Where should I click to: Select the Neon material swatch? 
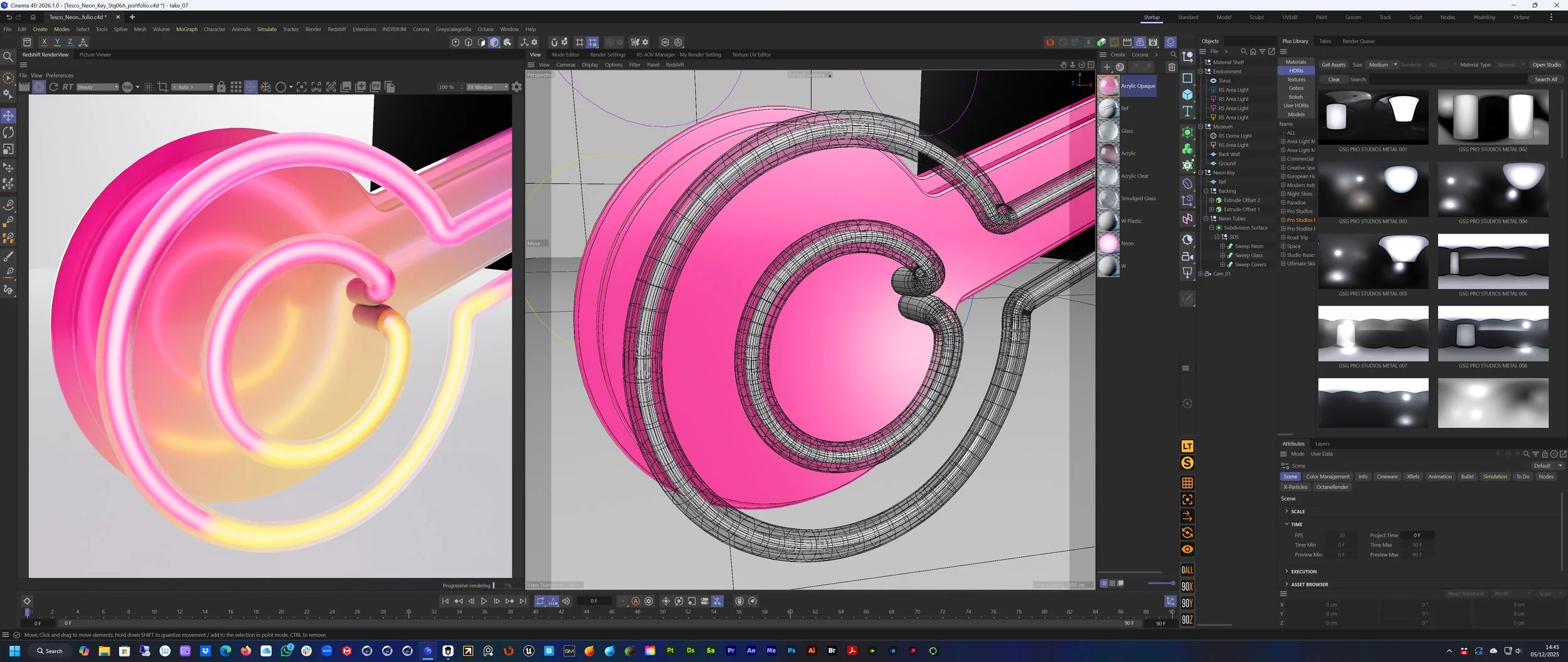[1108, 243]
